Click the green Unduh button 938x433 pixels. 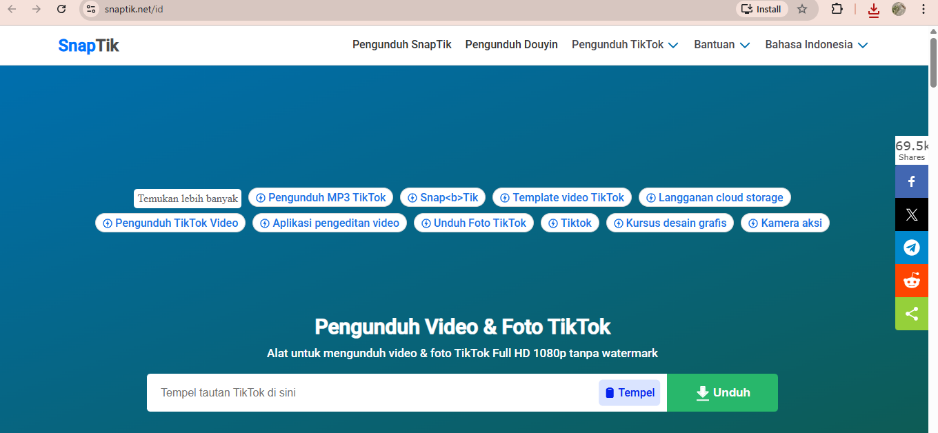coord(722,393)
